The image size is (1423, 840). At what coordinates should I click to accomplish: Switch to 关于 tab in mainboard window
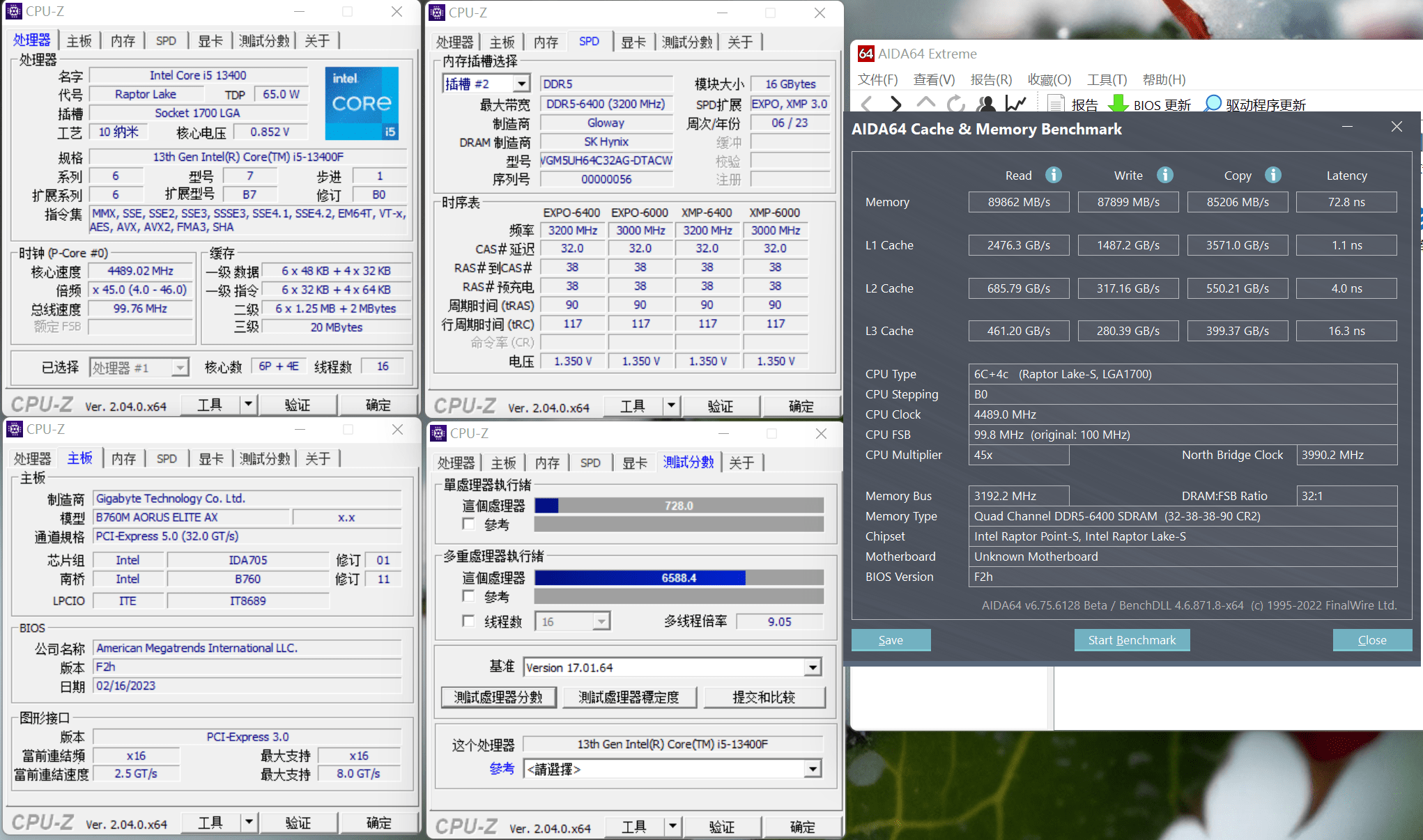point(318,458)
